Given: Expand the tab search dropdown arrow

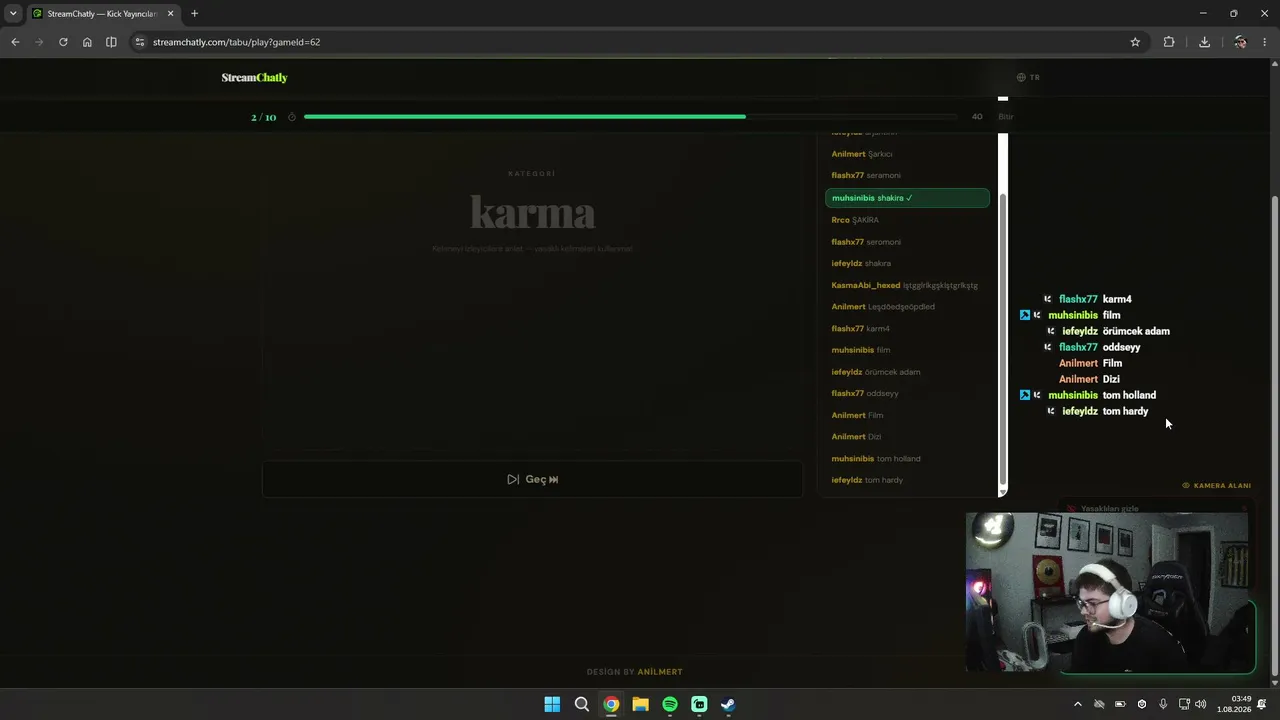Looking at the screenshot, I should (x=13, y=14).
